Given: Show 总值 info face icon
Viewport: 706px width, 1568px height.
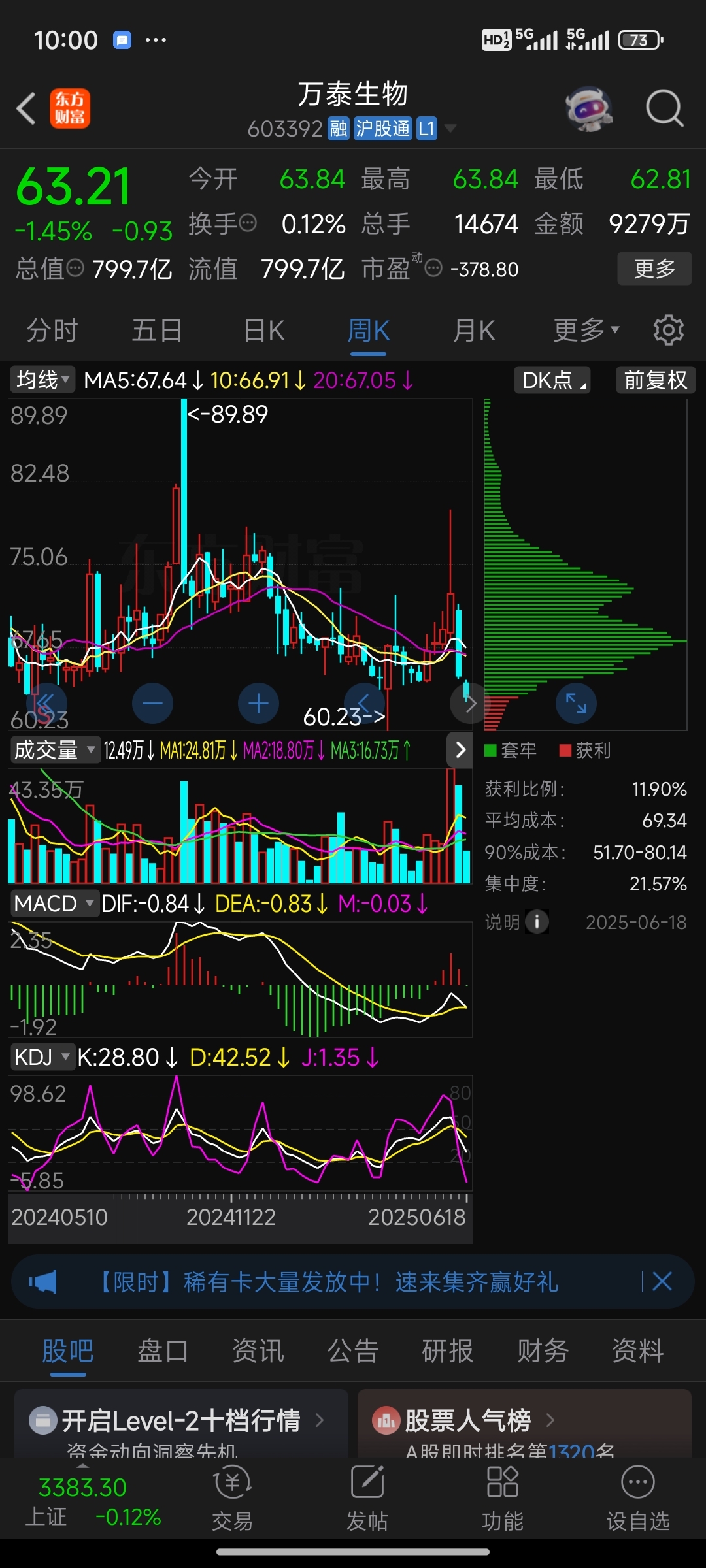Looking at the screenshot, I should coord(76,267).
